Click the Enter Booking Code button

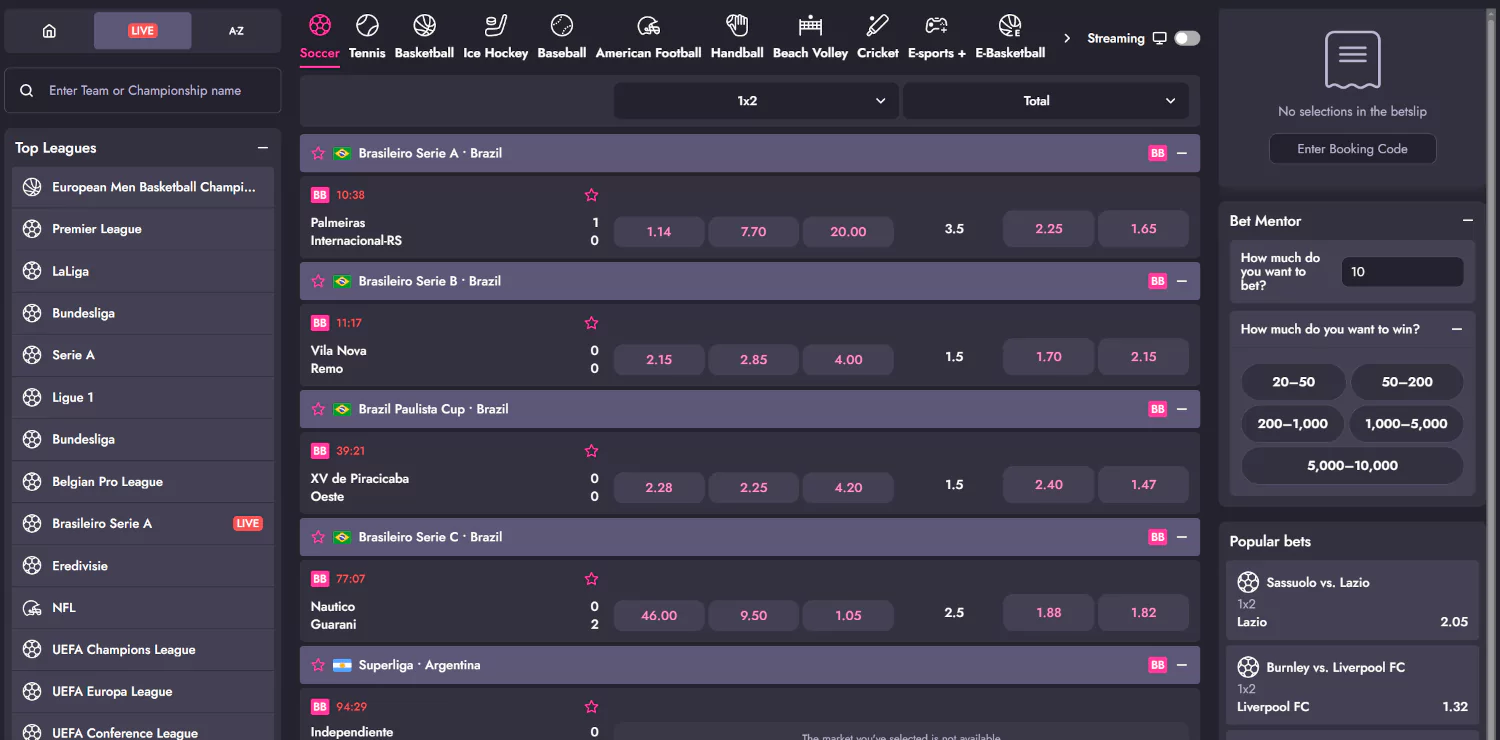(x=1352, y=149)
